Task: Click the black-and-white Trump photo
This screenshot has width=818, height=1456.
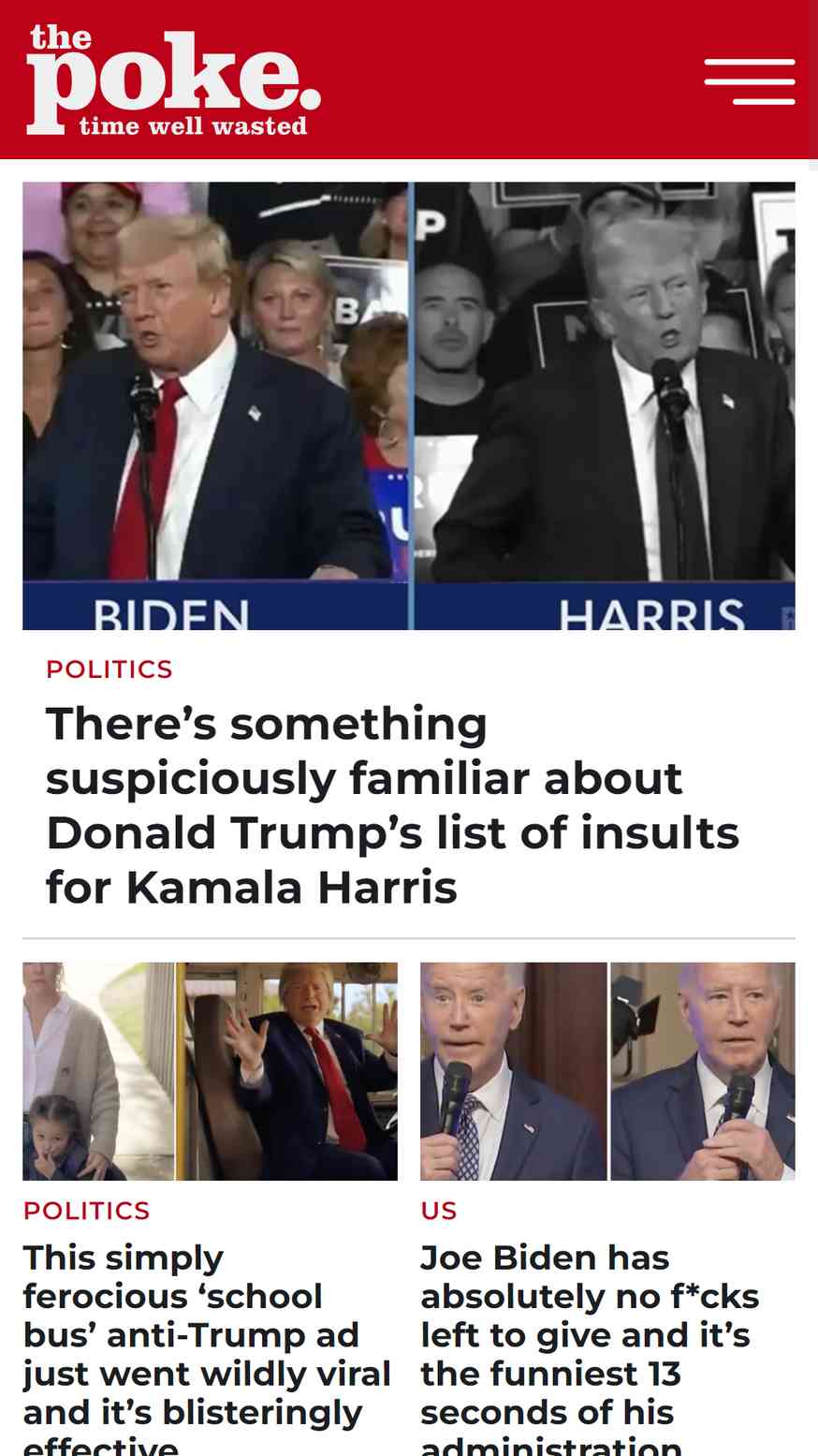Action: (x=605, y=405)
